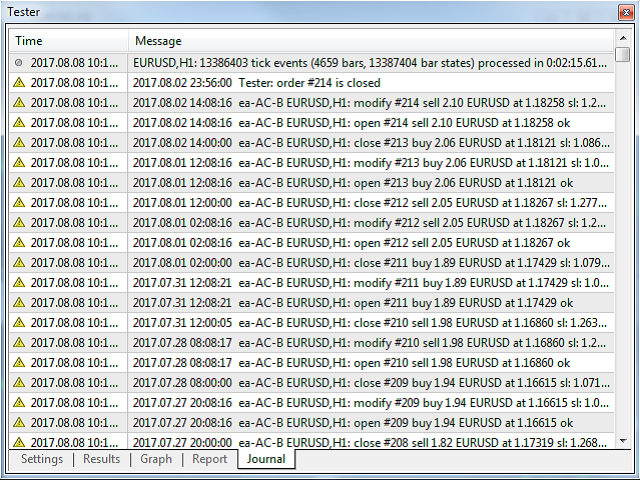The width and height of the screenshot is (640, 480).
Task: Click warning icon of open #213 buy row
Action: [x=19, y=183]
